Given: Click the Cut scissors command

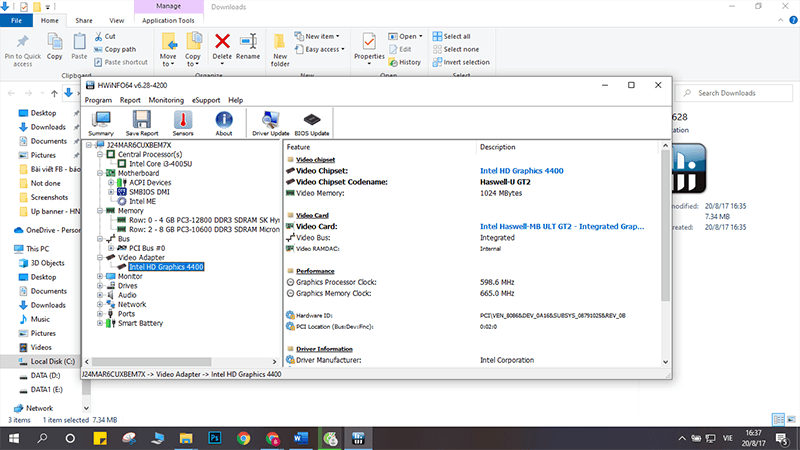Looking at the screenshot, I should 105,36.
